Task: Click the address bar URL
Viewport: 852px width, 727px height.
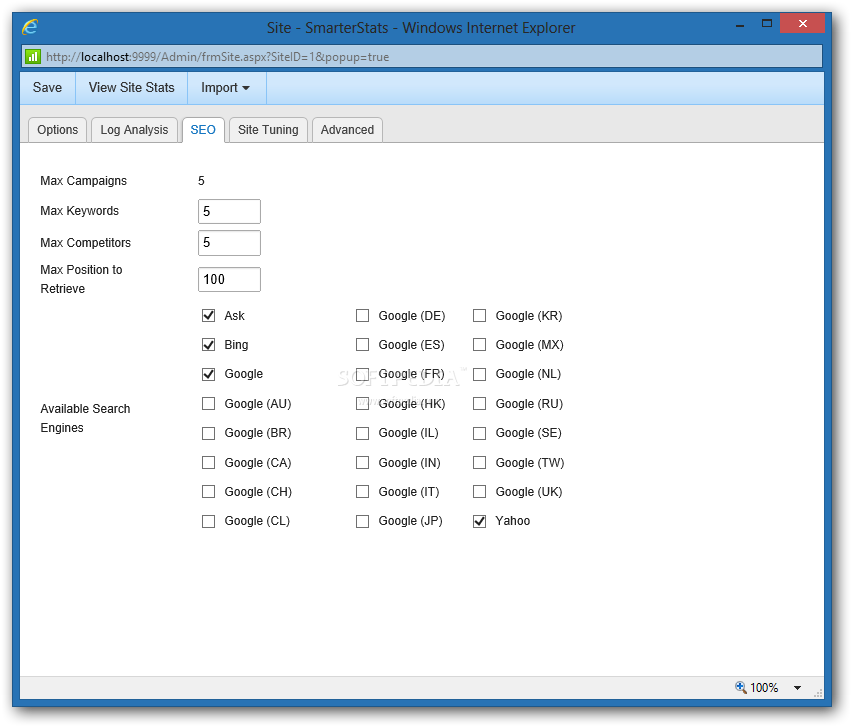Action: click(x=217, y=57)
